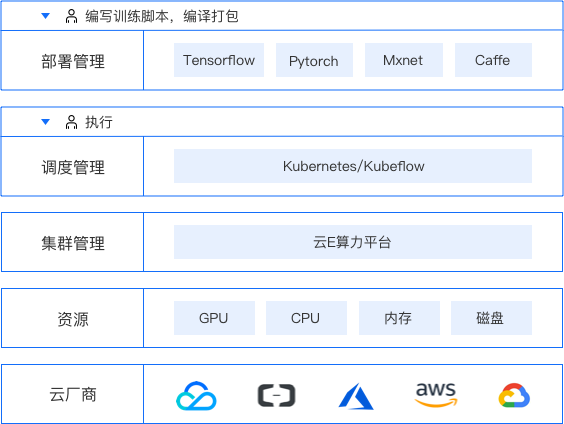This screenshot has width=564, height=424.
Task: Click the 部署管理 row label
Action: [x=73, y=61]
